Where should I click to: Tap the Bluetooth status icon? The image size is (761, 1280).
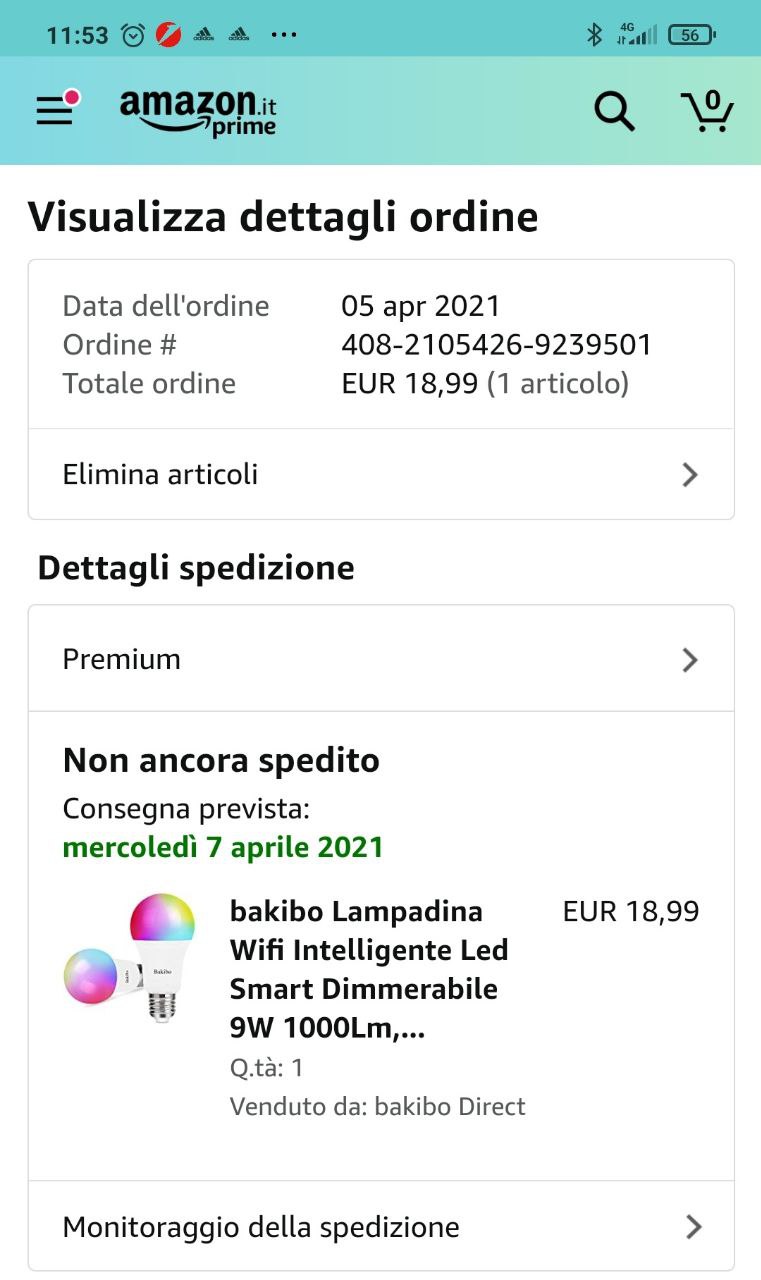(594, 35)
